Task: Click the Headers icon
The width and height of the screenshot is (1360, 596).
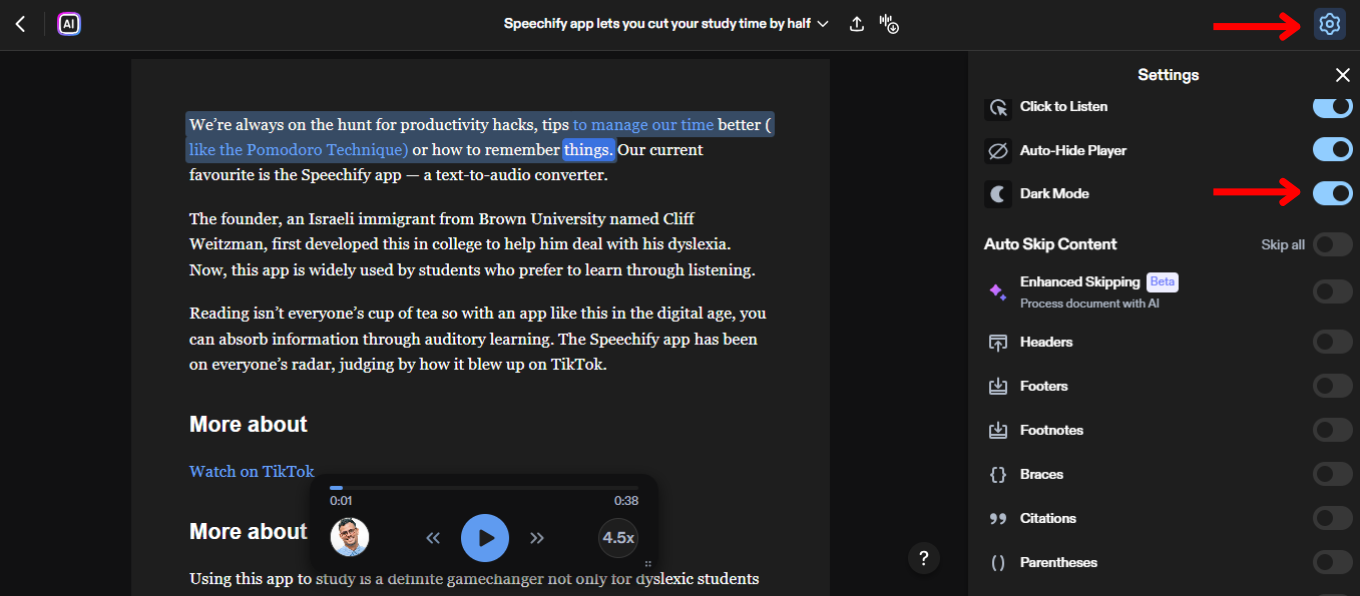Action: 997,342
